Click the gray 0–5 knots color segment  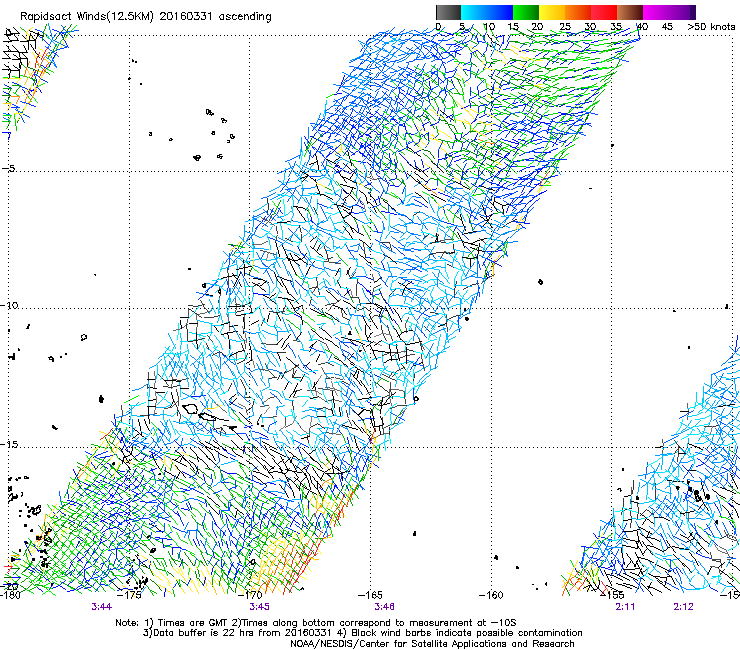click(448, 12)
